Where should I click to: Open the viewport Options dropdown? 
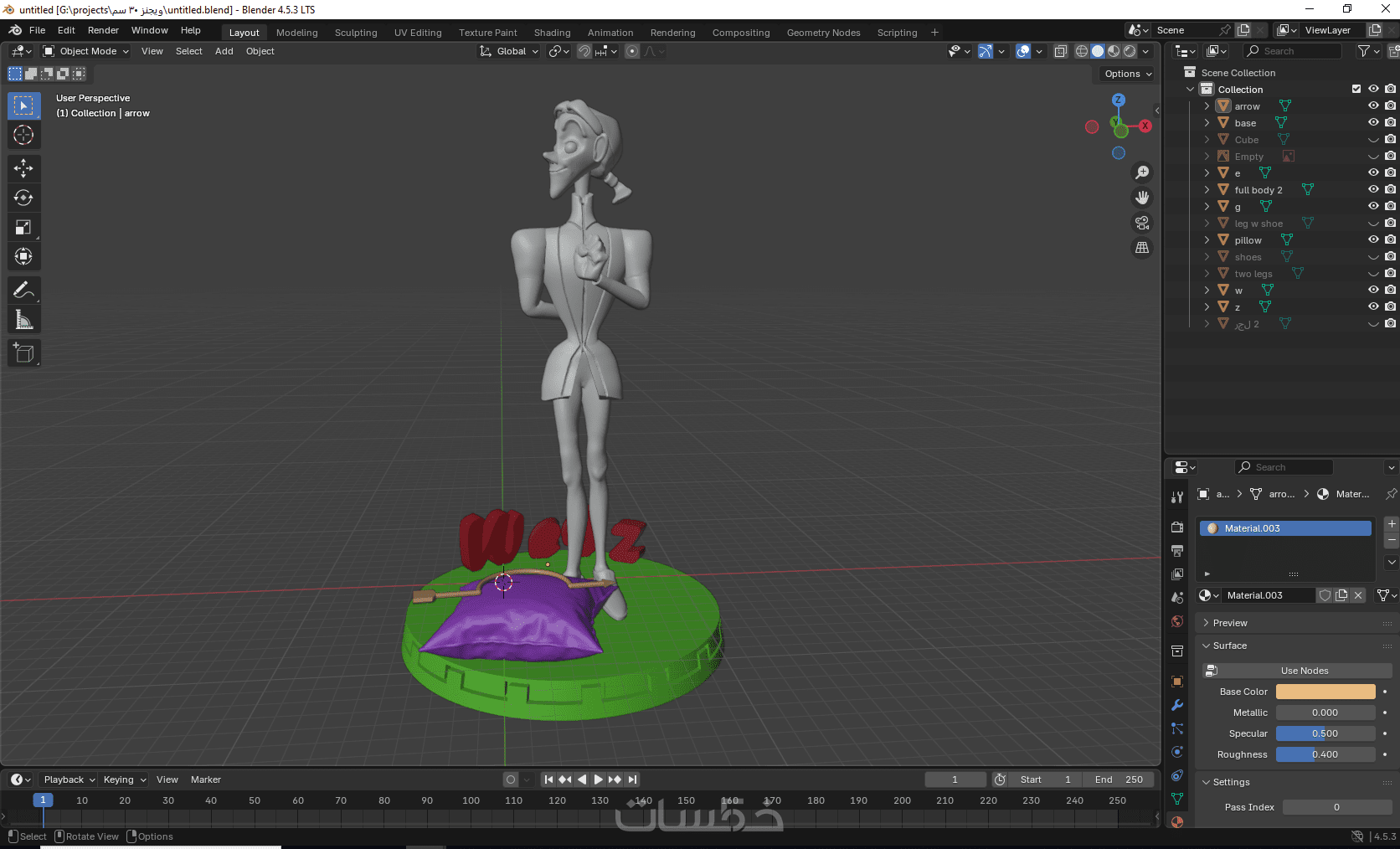point(1128,74)
